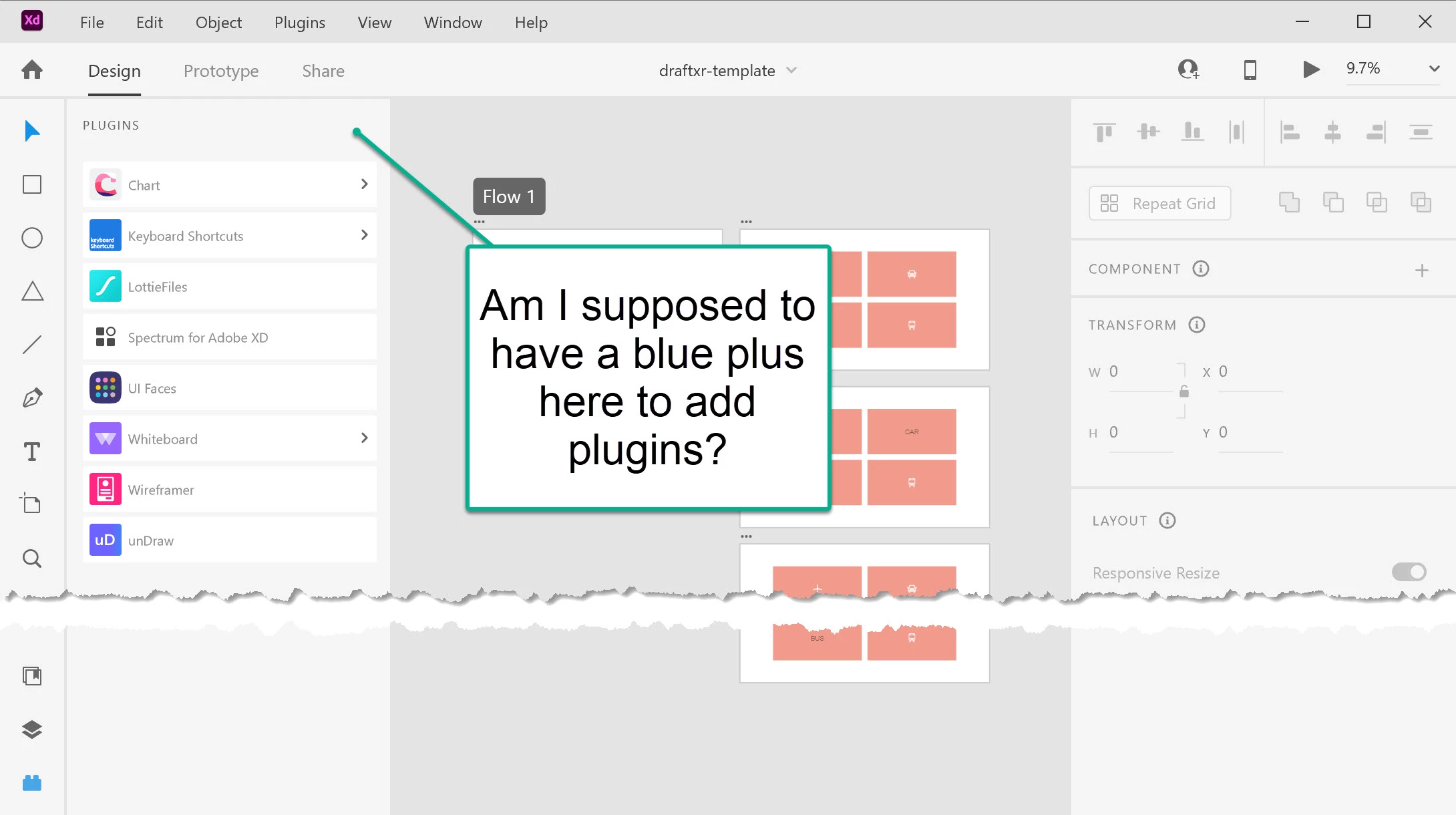Select the Pen tool
1456x815 pixels.
tap(32, 398)
